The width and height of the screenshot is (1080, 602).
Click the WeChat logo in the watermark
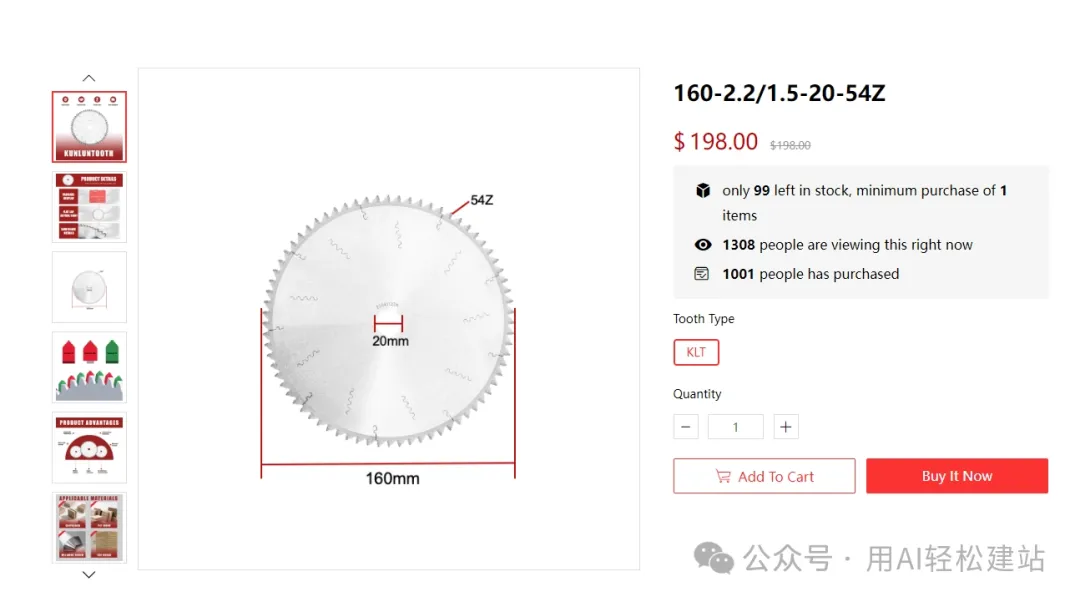(x=714, y=558)
